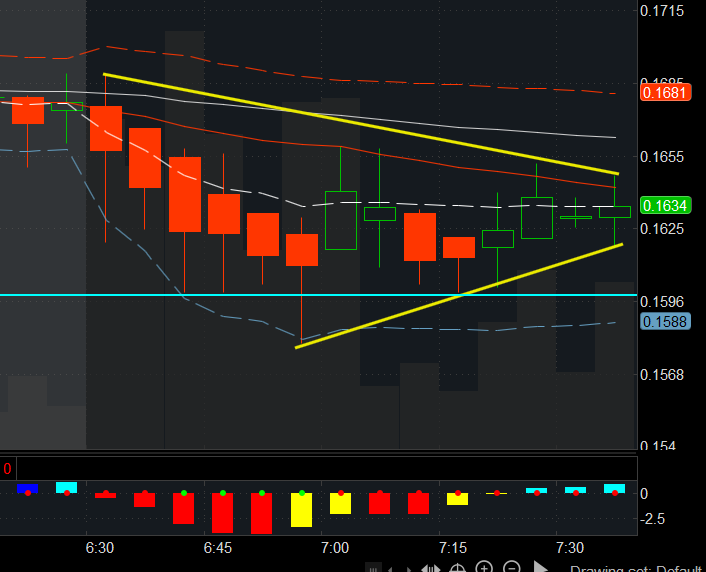
Task: Click the red 0.1681 price bubble
Action: click(665, 93)
